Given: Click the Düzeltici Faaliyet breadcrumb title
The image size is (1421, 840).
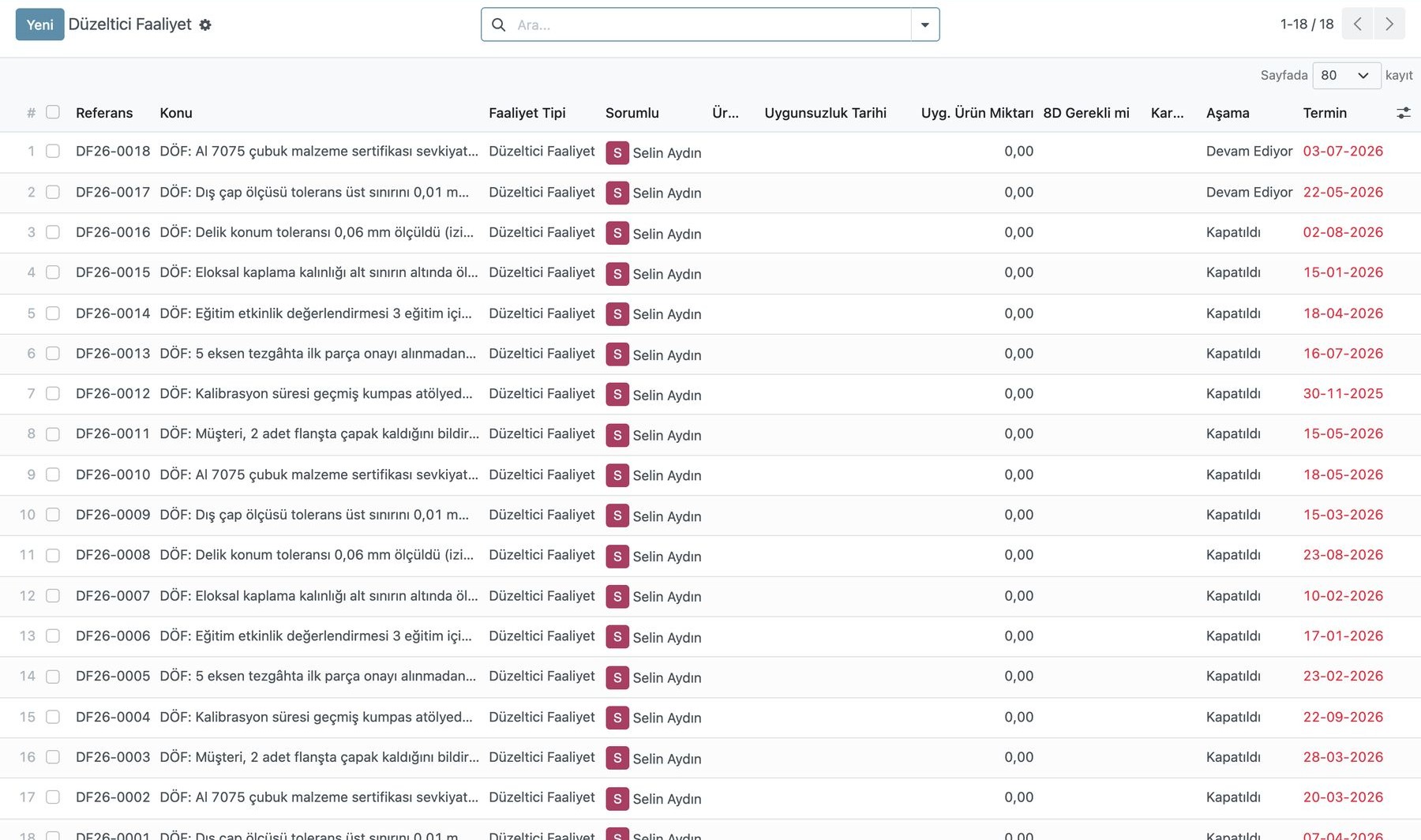Looking at the screenshot, I should (129, 24).
